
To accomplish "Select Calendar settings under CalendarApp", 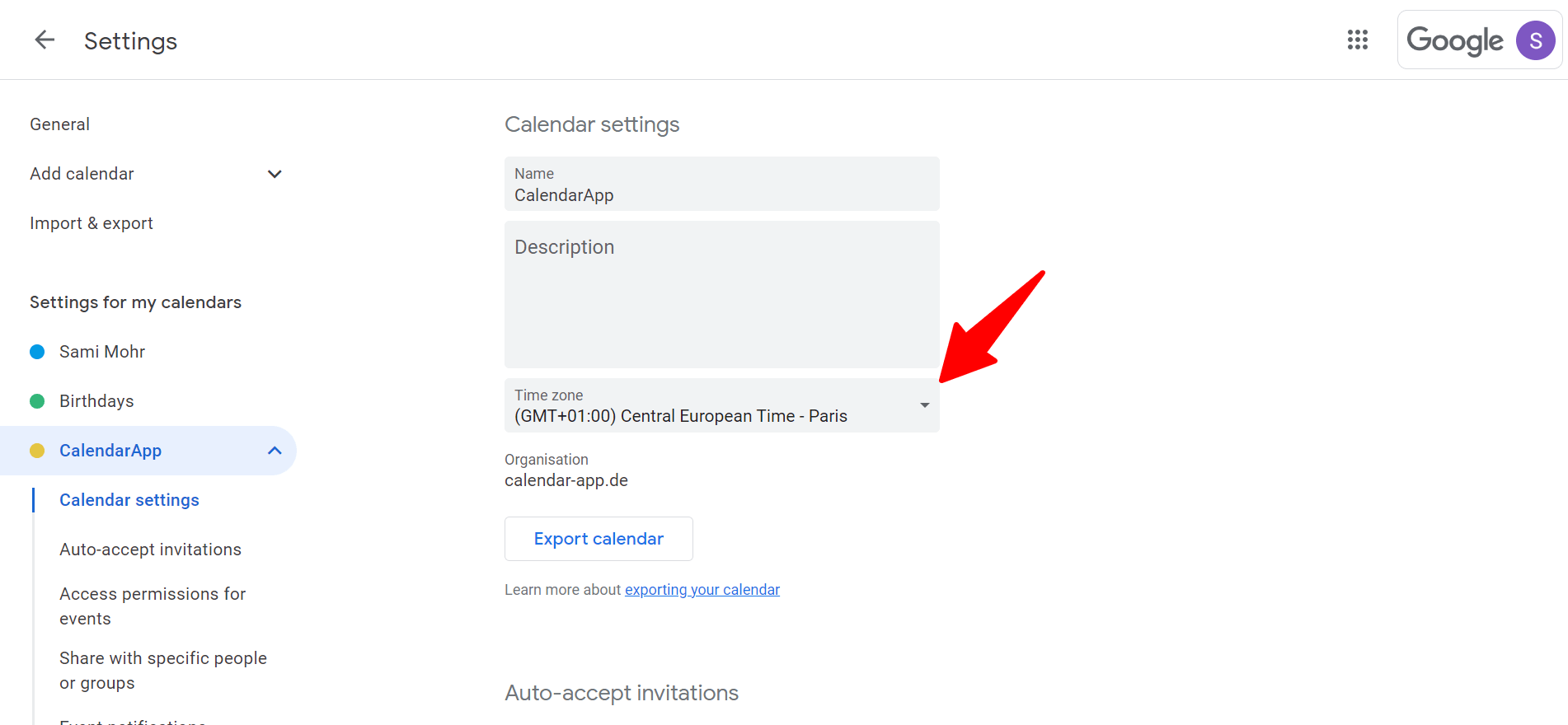I will click(x=129, y=499).
